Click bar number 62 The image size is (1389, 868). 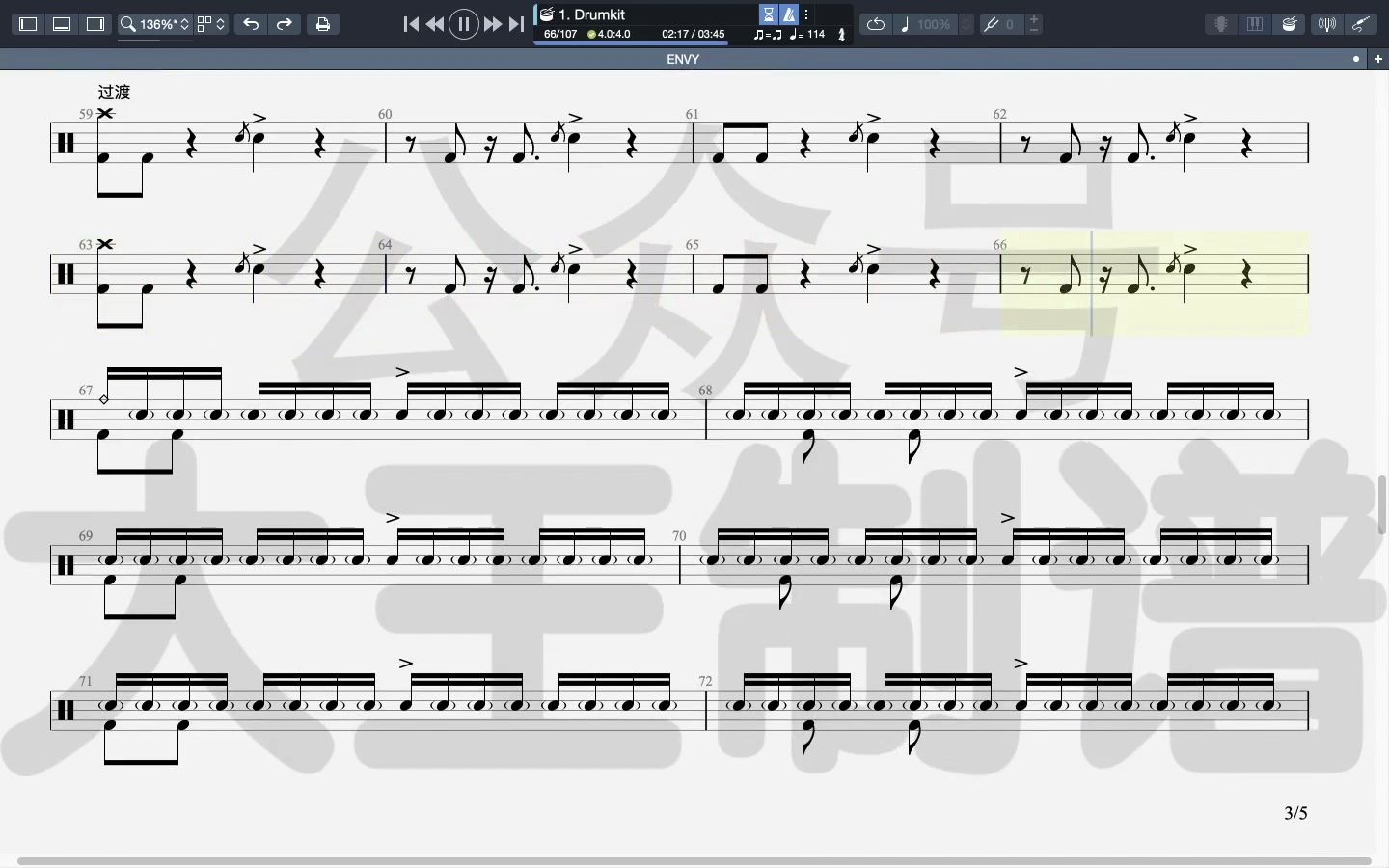pos(999,114)
